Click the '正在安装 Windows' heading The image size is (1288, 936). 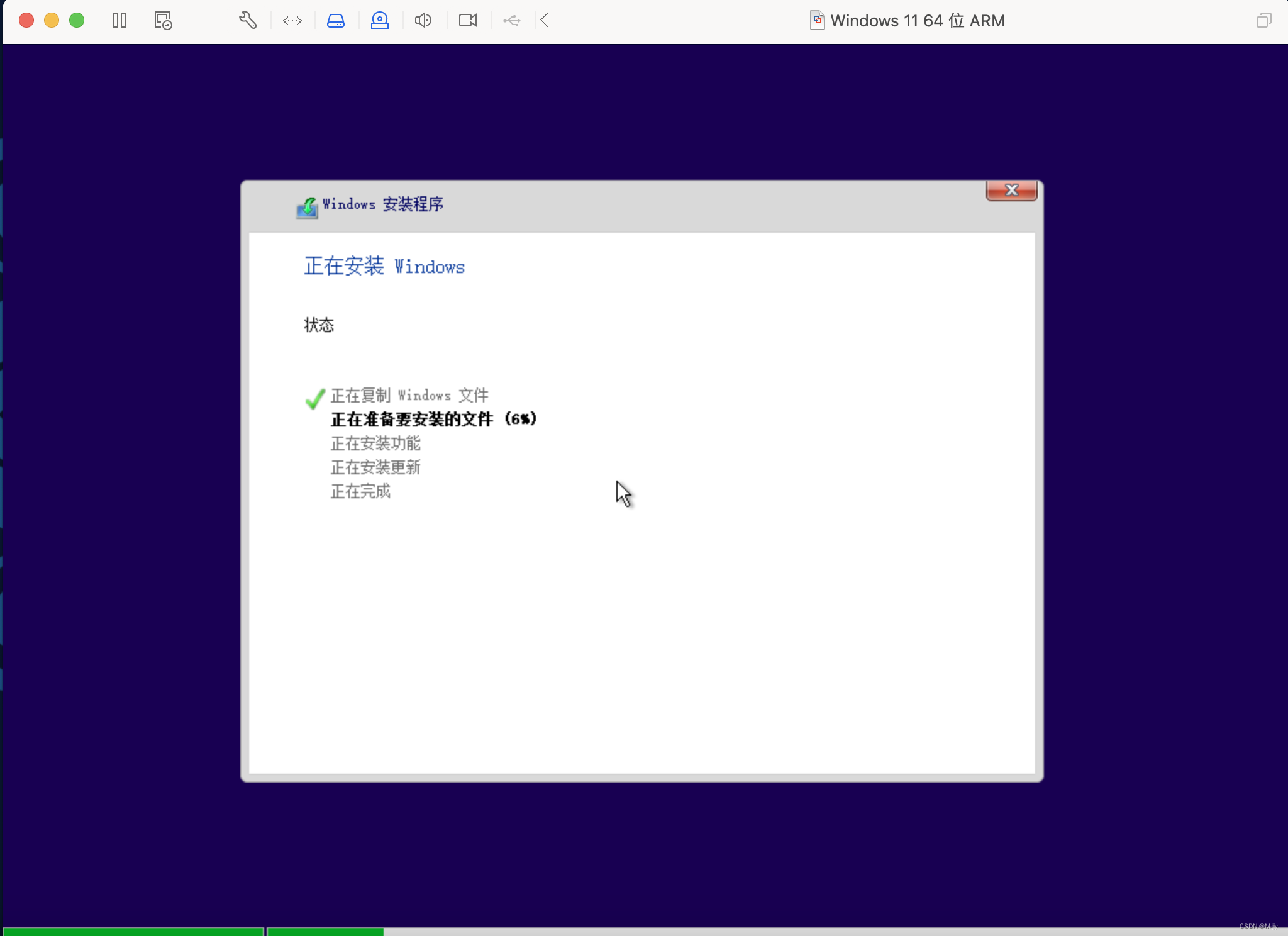pos(384,266)
